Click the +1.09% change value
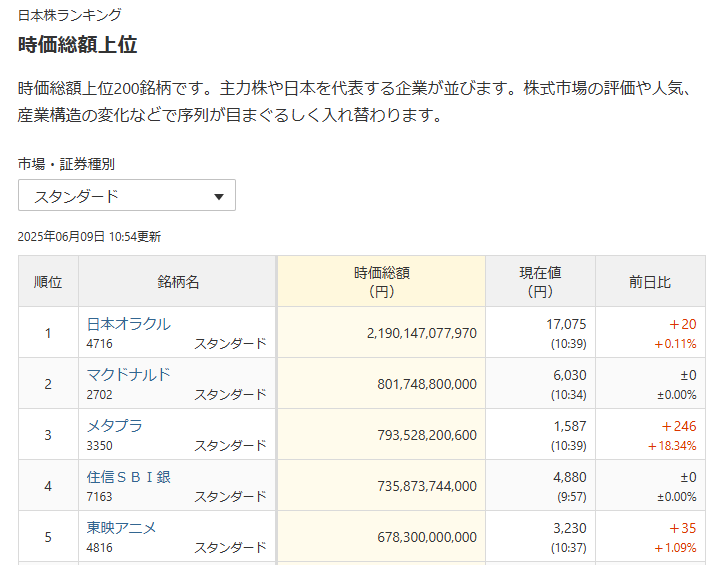This screenshot has width=724, height=565. [x=675, y=548]
